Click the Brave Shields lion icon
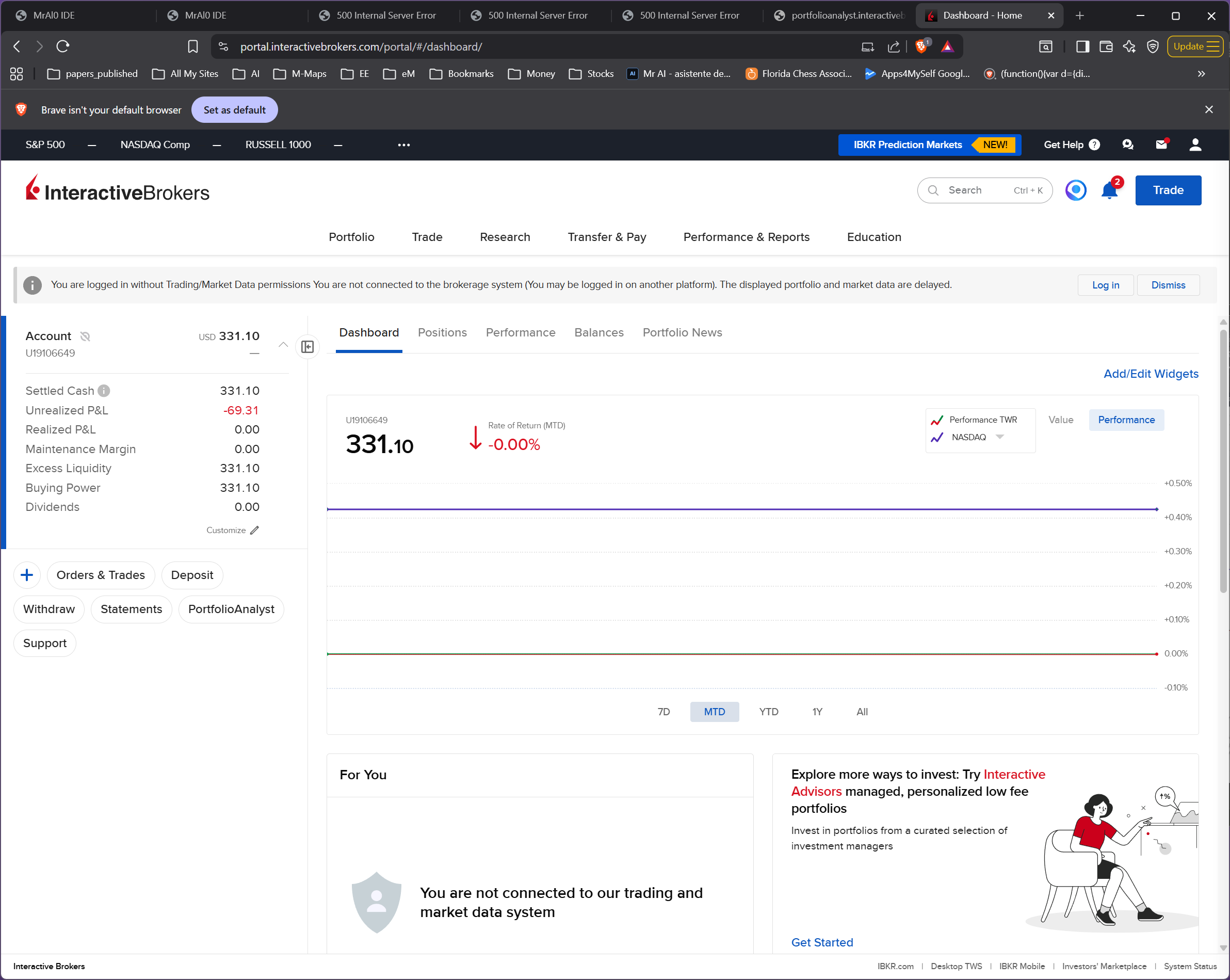This screenshot has height=980, width=1230. 921,46
